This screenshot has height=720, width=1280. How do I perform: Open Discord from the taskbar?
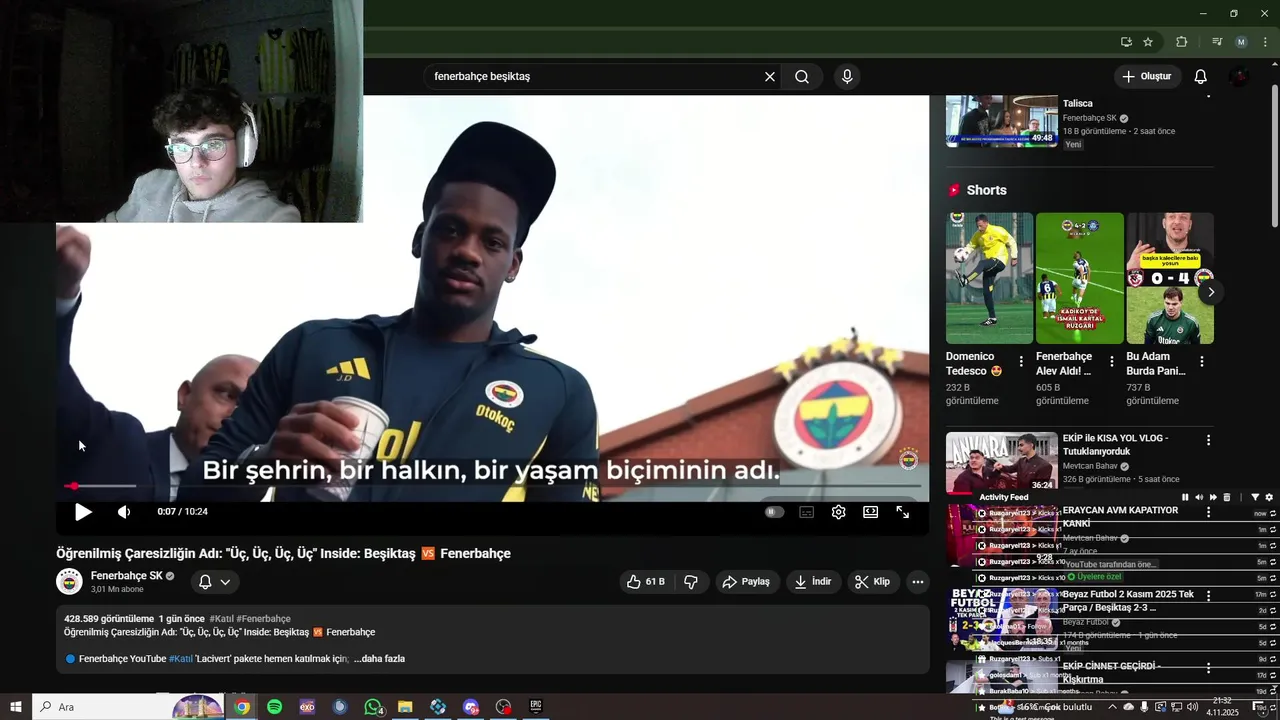[471, 707]
